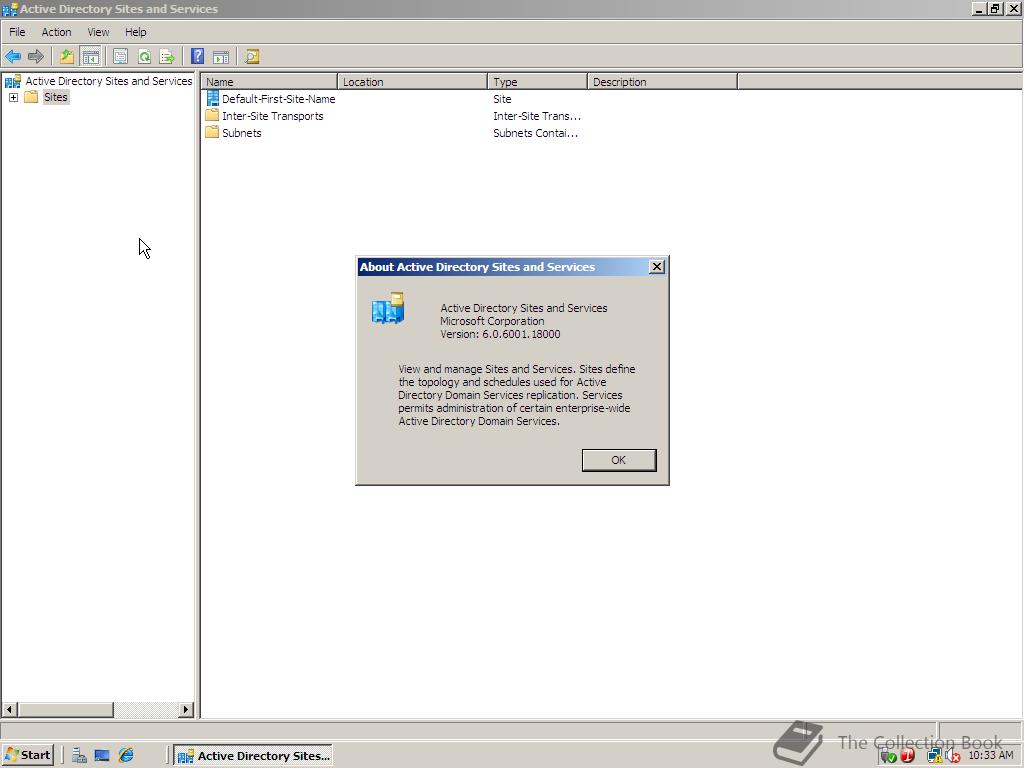
Task: Click the root console tree icon
Action: (x=12, y=81)
